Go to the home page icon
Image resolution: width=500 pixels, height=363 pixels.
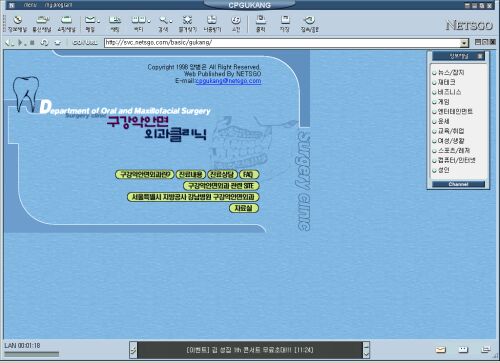(x=58, y=43)
